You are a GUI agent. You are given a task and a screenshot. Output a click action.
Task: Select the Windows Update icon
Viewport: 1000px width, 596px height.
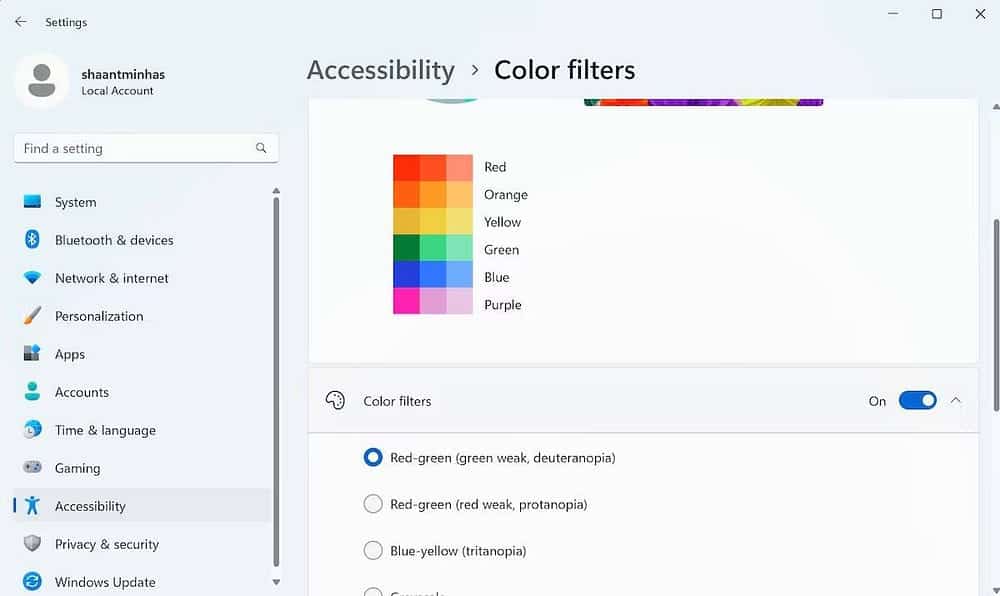[x=31, y=582]
